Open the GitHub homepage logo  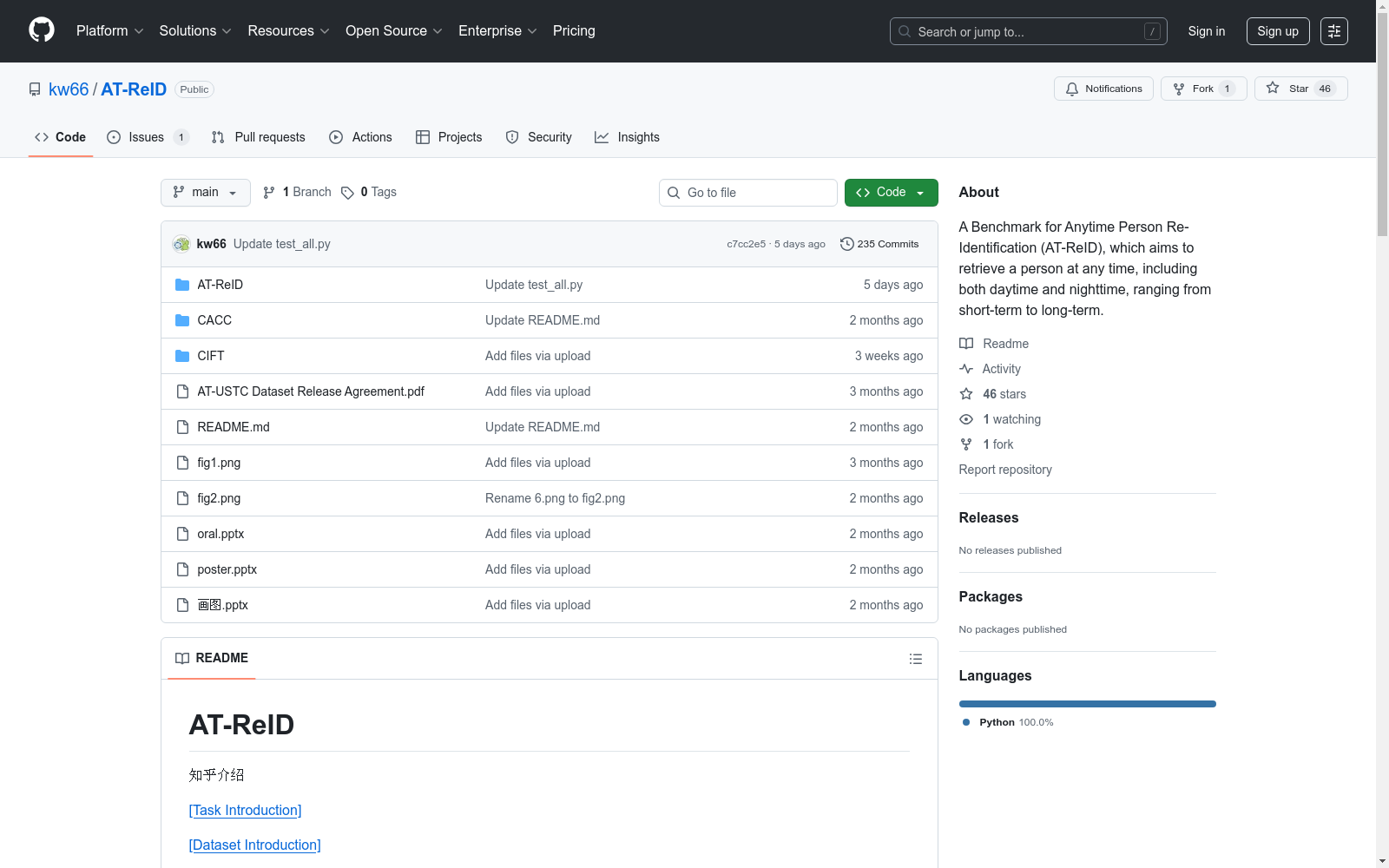point(42,30)
